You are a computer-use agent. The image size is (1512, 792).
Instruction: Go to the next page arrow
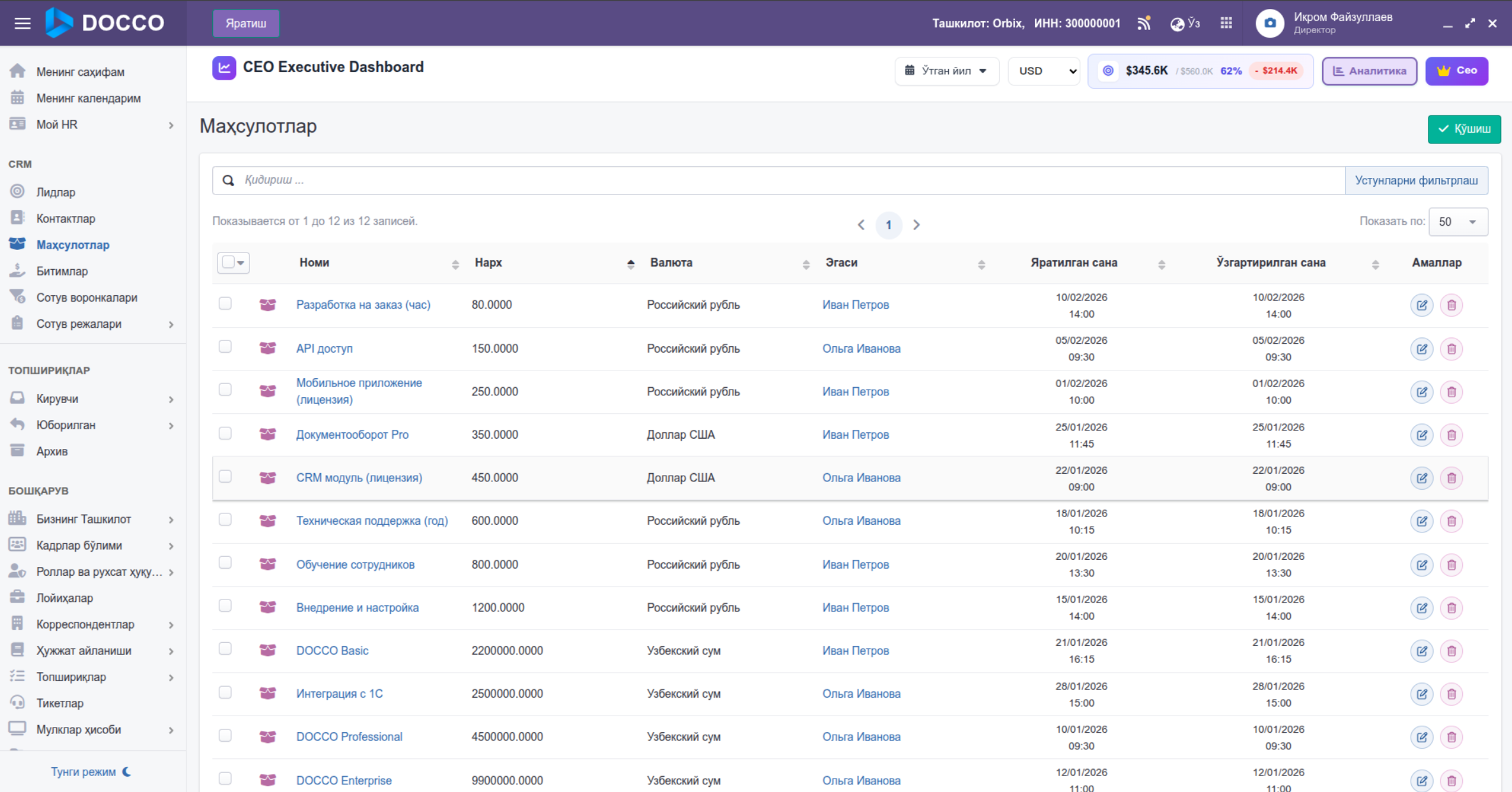pos(916,224)
